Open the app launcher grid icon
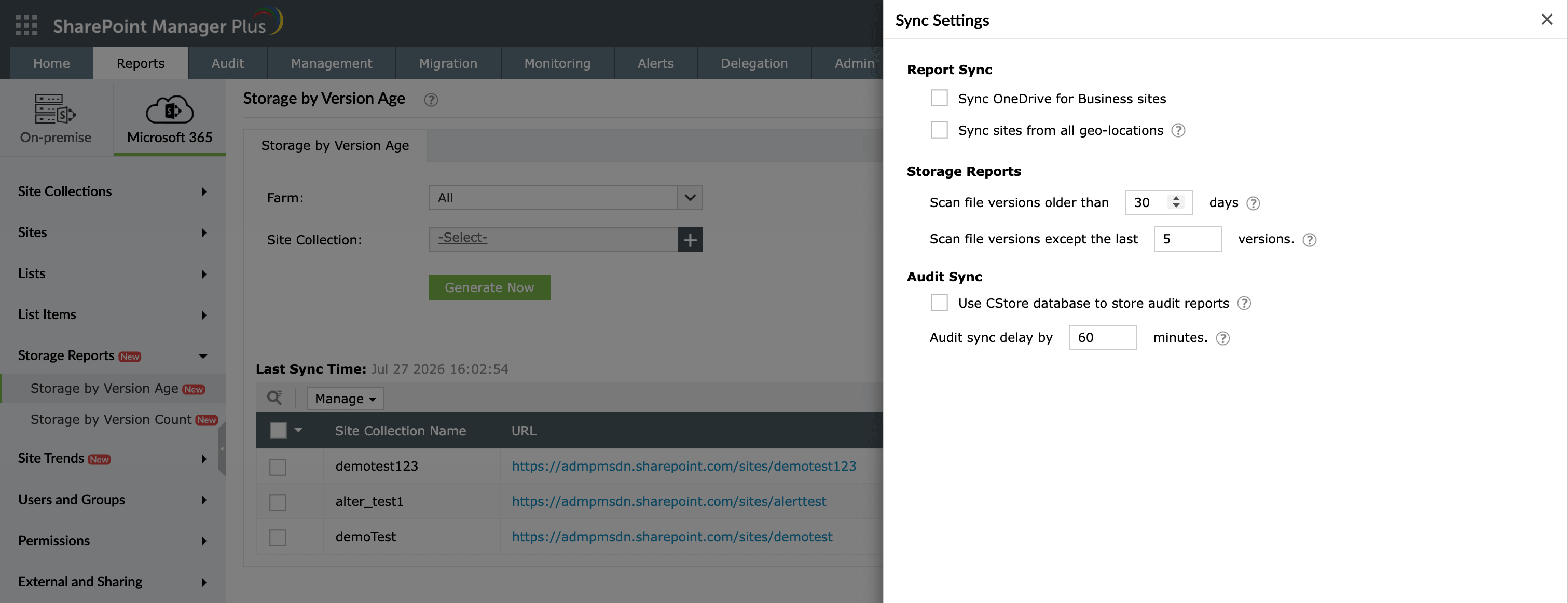 (26, 25)
